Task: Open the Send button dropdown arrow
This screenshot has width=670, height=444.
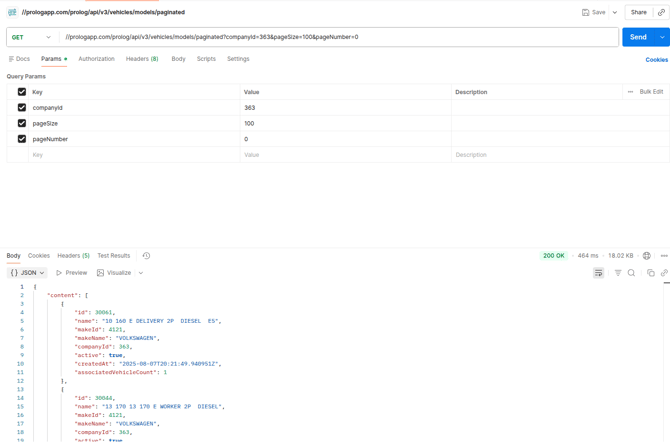Action: click(x=661, y=37)
